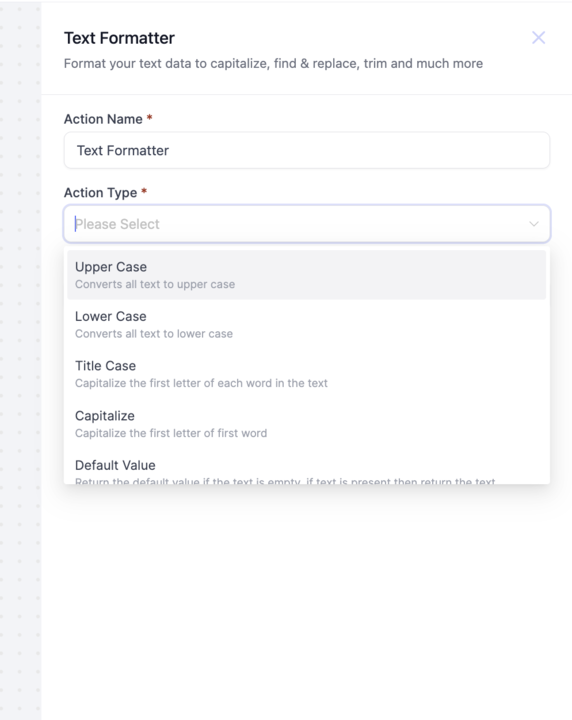Image resolution: width=572 pixels, height=720 pixels.
Task: Click the Text Formatter panel heading
Action: click(119, 38)
